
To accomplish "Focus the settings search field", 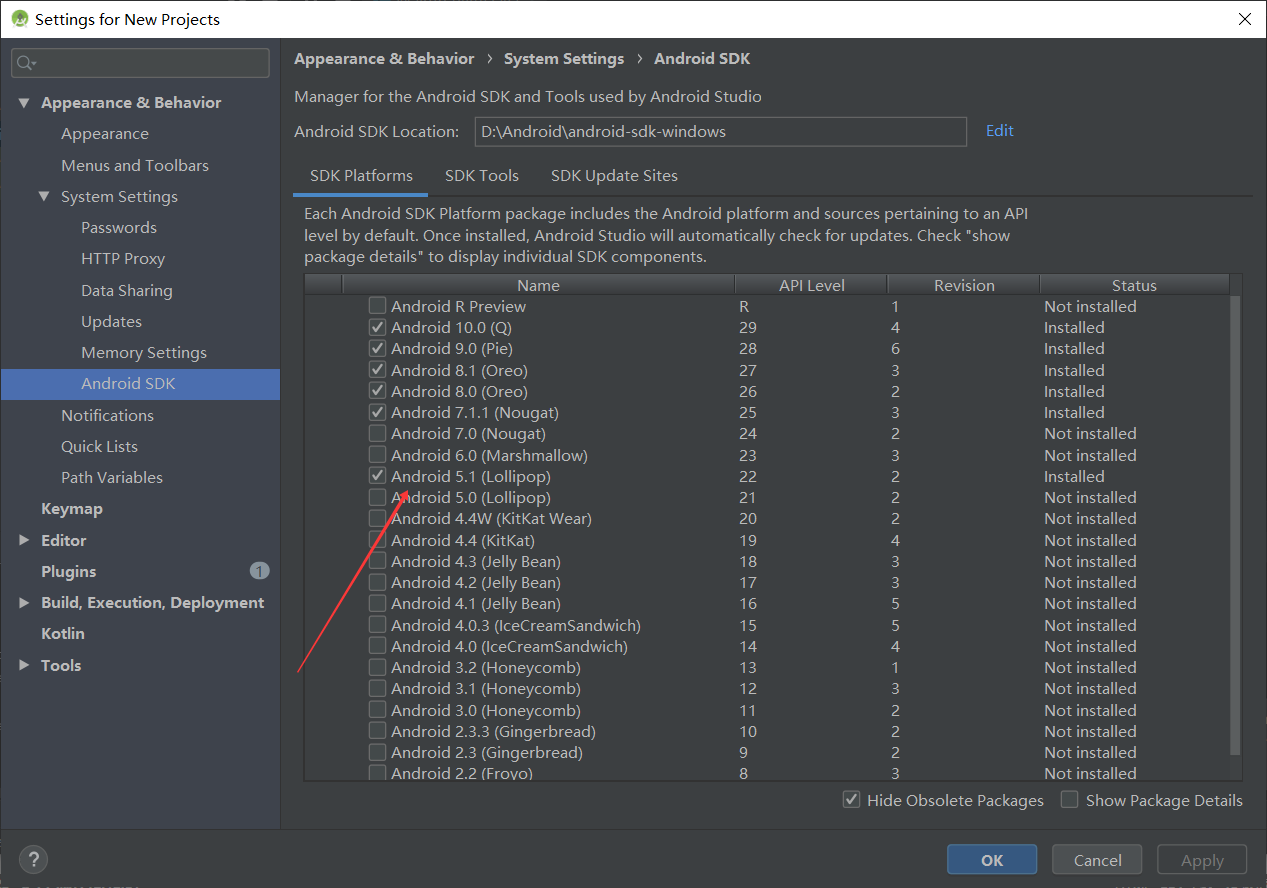I will (150, 63).
